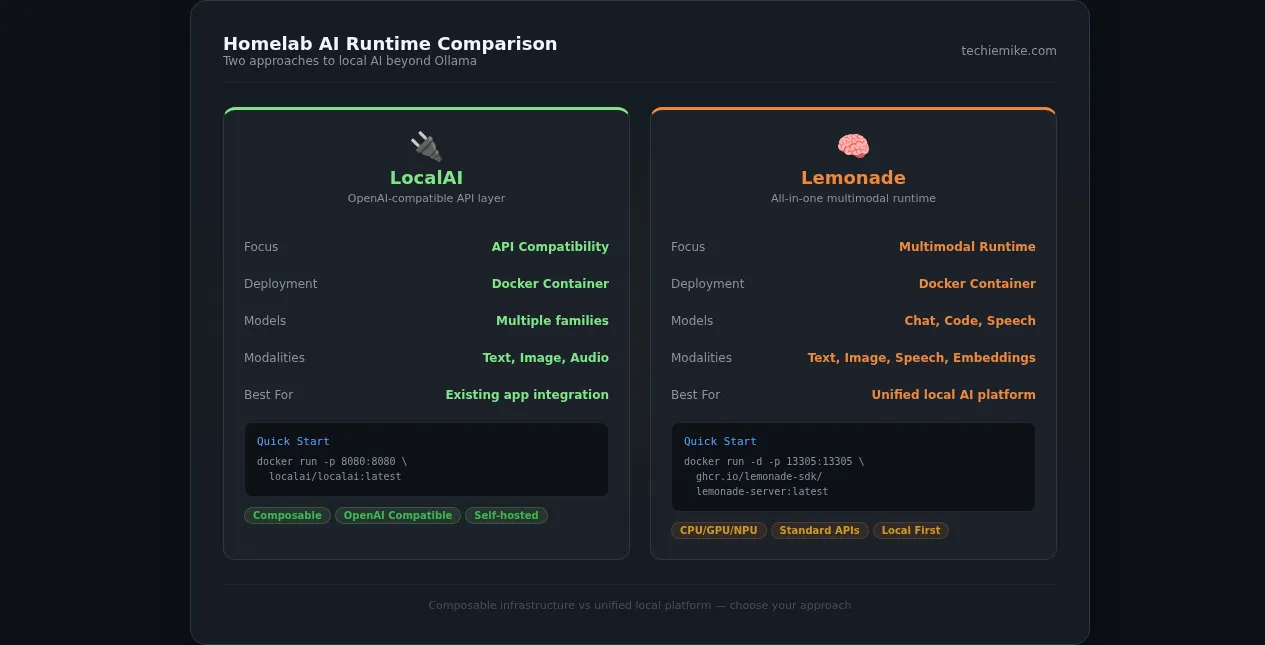Click the Local First tag

[x=911, y=531]
